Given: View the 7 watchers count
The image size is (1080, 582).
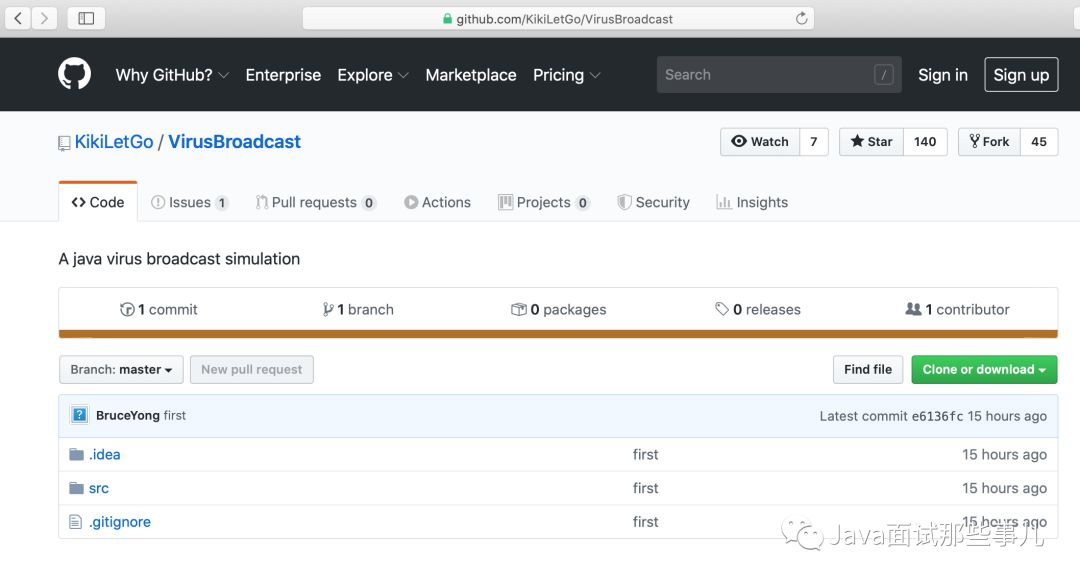Looking at the screenshot, I should (x=813, y=141).
